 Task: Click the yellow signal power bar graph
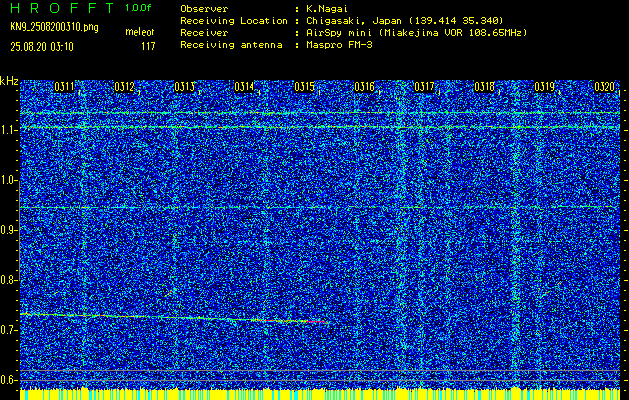pos(320,394)
